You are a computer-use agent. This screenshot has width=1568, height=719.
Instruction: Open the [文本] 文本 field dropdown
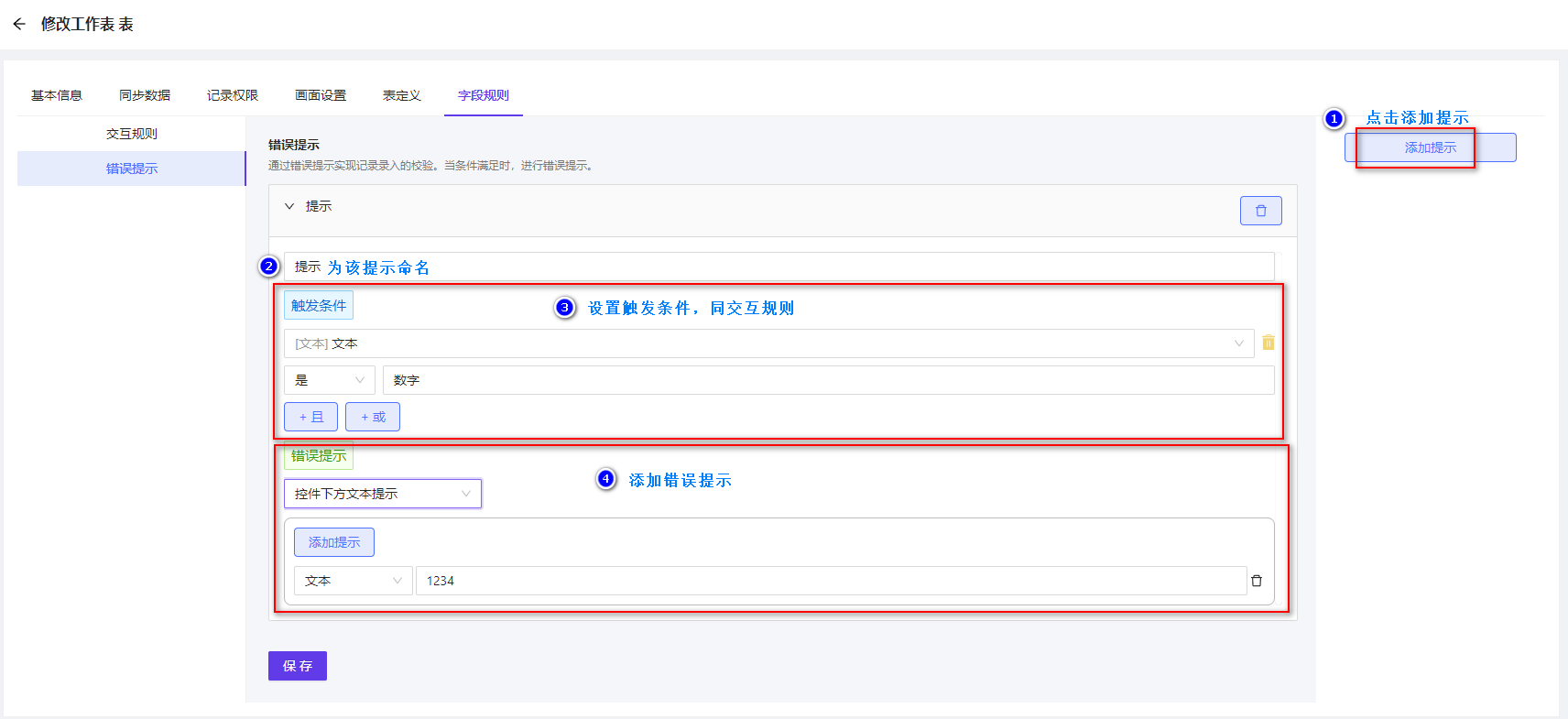[768, 343]
